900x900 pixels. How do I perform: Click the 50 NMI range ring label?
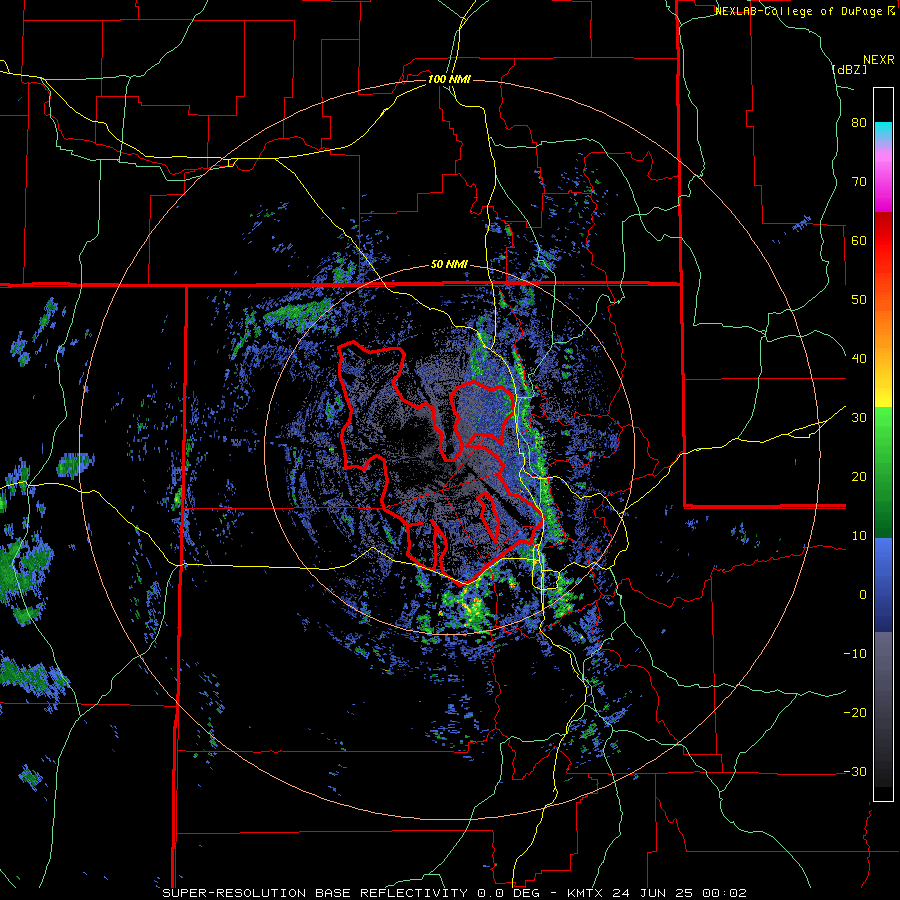(x=449, y=265)
